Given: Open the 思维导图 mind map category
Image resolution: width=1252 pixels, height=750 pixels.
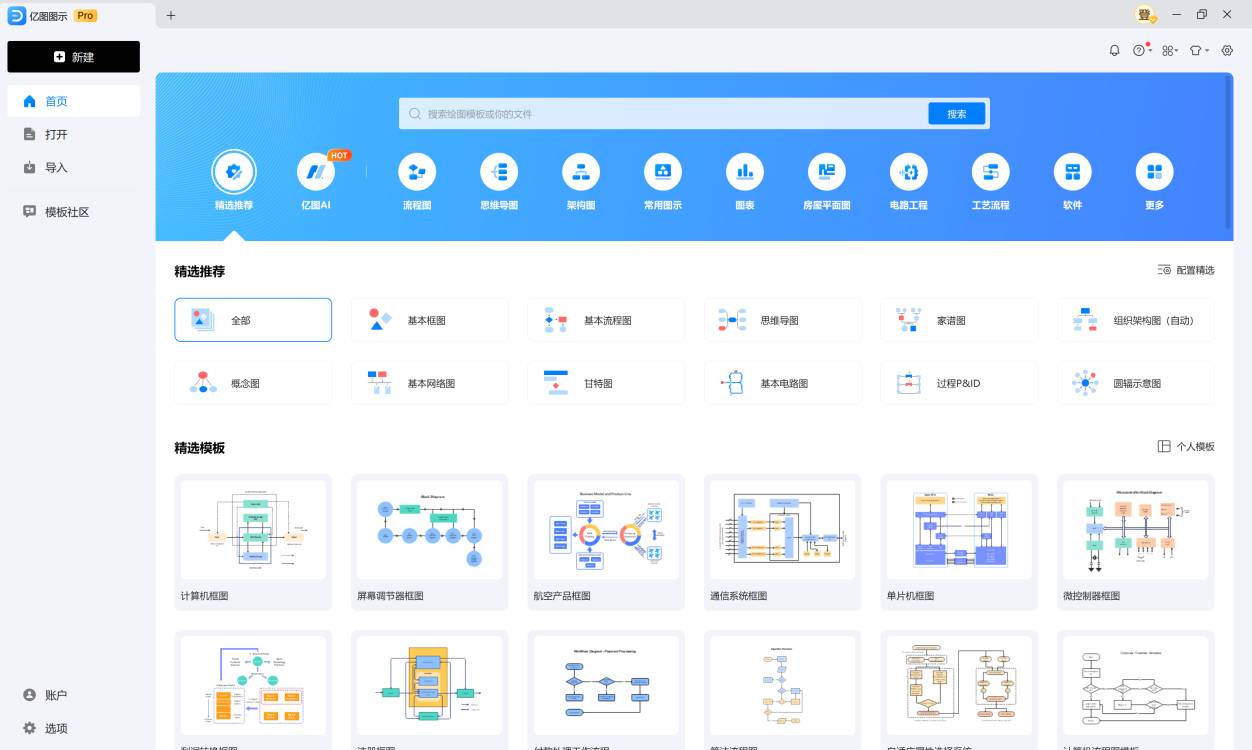Looking at the screenshot, I should click(x=499, y=180).
